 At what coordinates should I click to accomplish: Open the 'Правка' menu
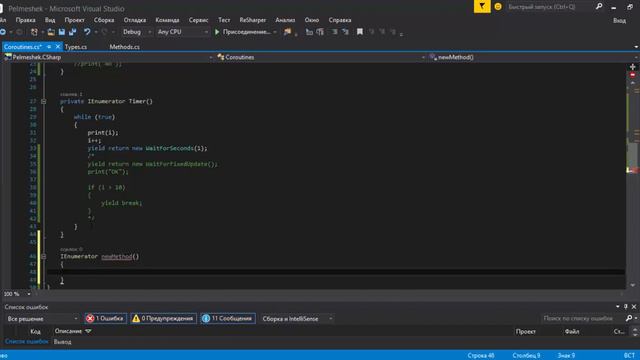point(25,20)
